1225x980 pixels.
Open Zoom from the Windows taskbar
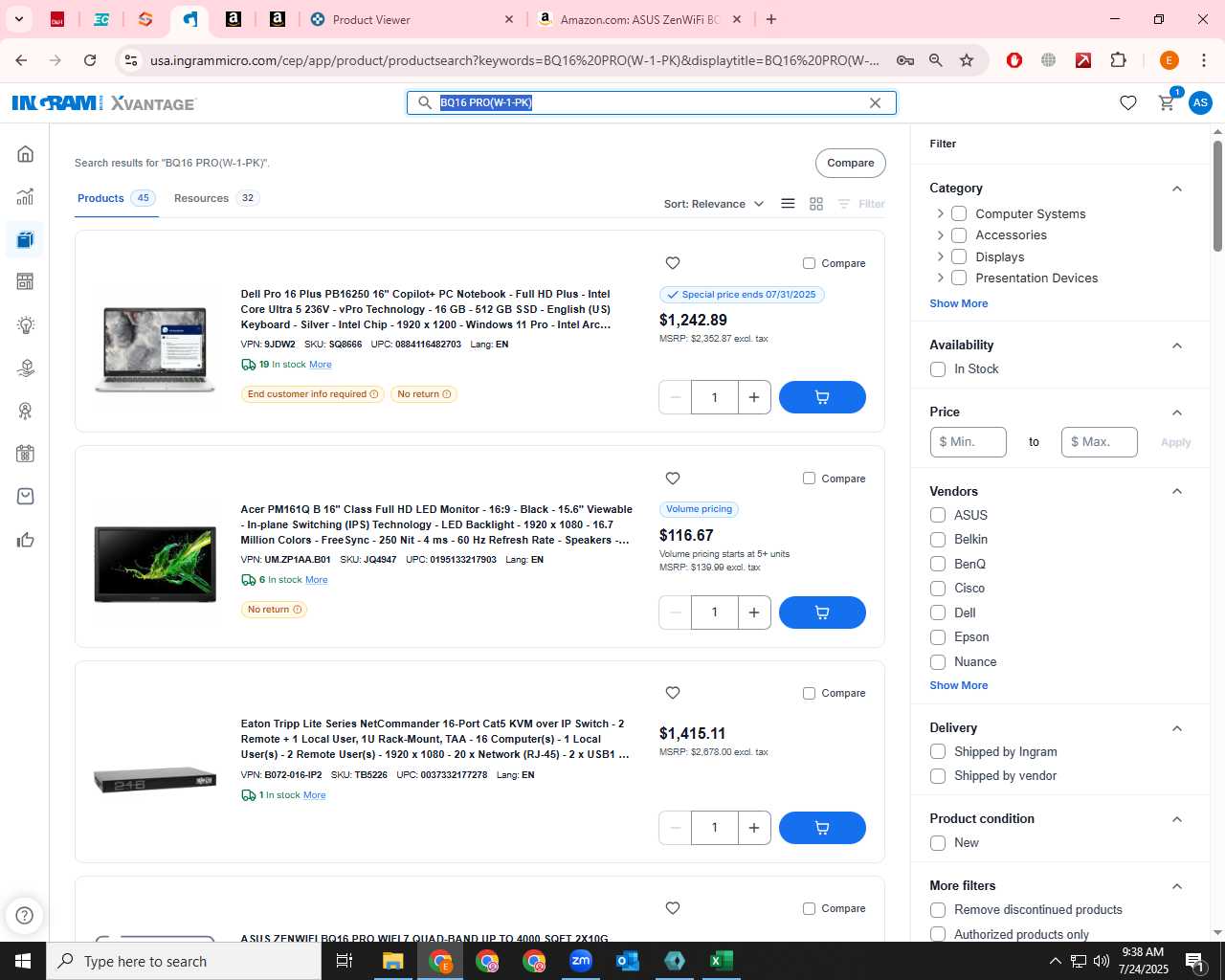(x=581, y=961)
